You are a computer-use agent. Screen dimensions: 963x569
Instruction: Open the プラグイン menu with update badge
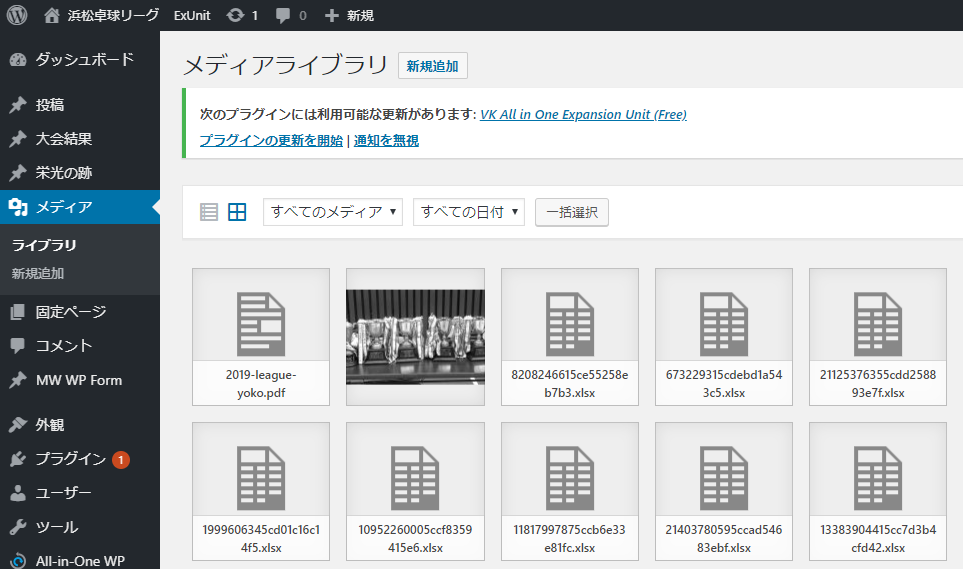point(70,459)
